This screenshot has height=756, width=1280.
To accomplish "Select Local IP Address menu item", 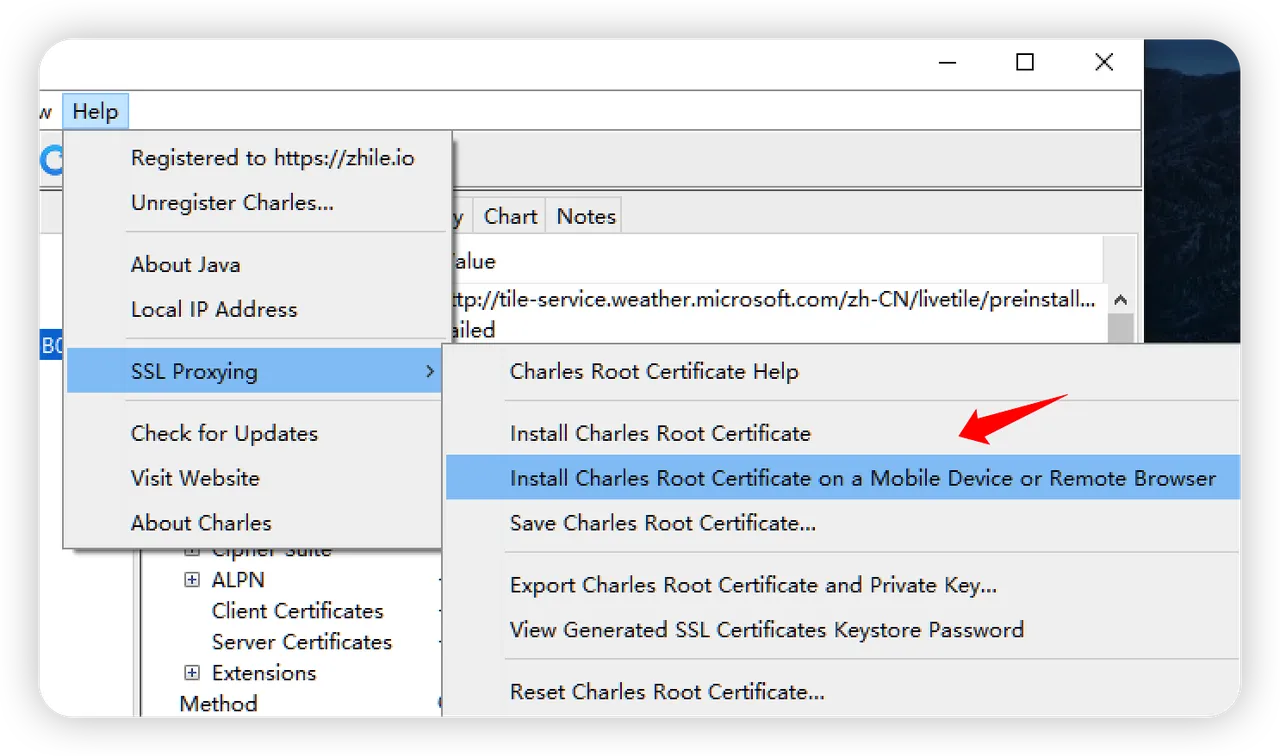I will pyautogui.click(x=214, y=310).
